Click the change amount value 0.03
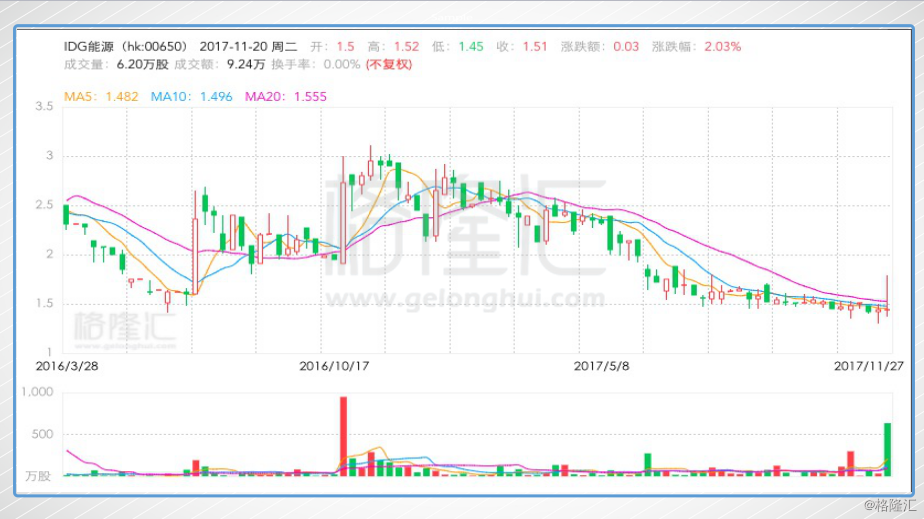 coord(626,47)
